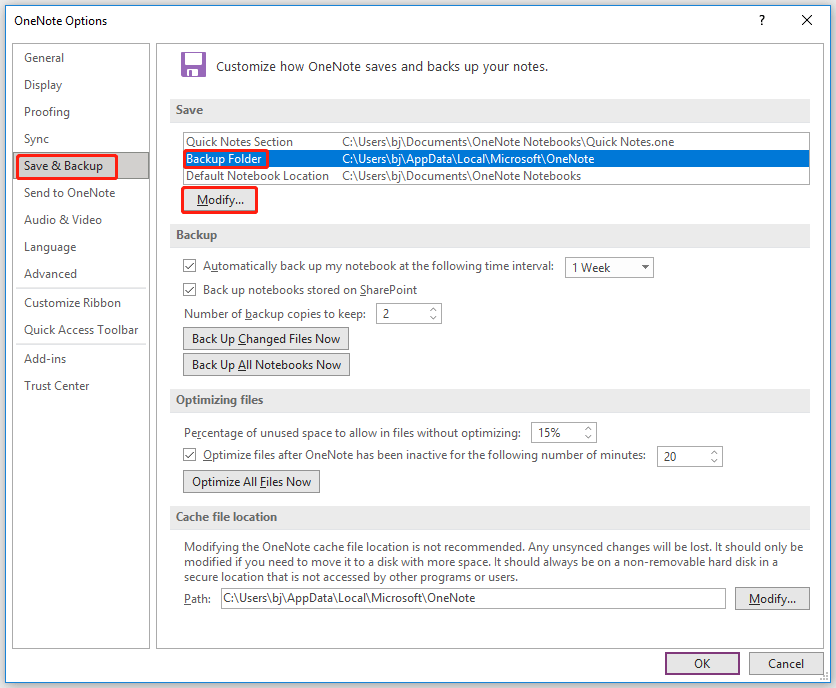This screenshot has height=688, width=836.
Task: Select the Trust Center category
Action: 56,385
